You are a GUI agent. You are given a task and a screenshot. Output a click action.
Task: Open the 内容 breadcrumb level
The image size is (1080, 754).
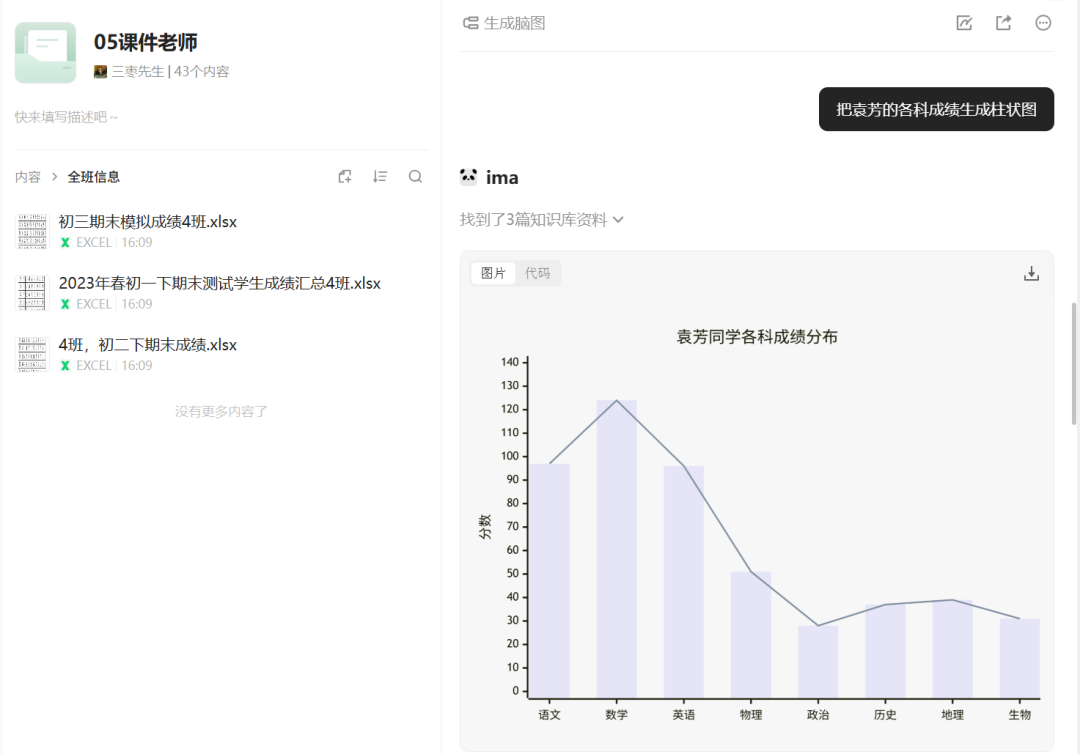coord(29,176)
